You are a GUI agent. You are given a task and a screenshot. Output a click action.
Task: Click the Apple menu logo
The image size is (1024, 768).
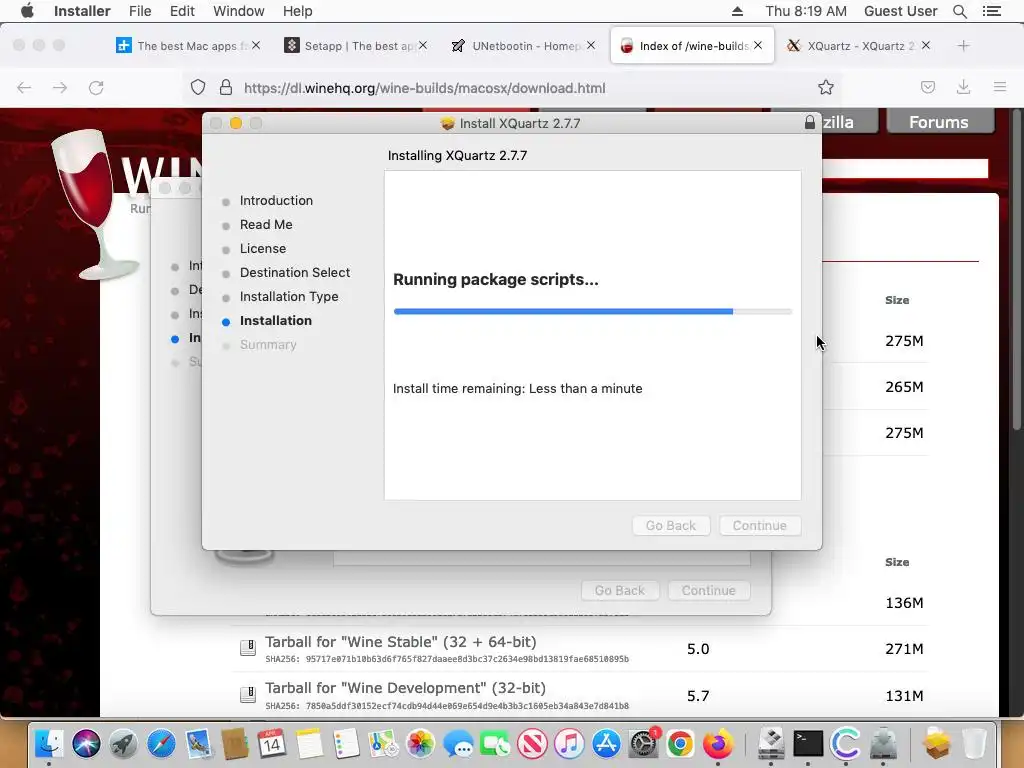coord(27,11)
